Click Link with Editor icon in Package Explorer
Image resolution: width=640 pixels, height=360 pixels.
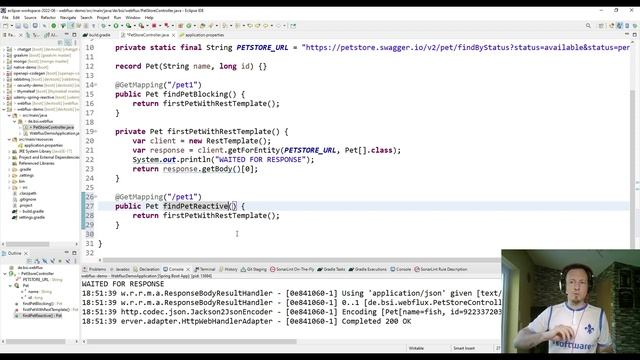tap(68, 42)
